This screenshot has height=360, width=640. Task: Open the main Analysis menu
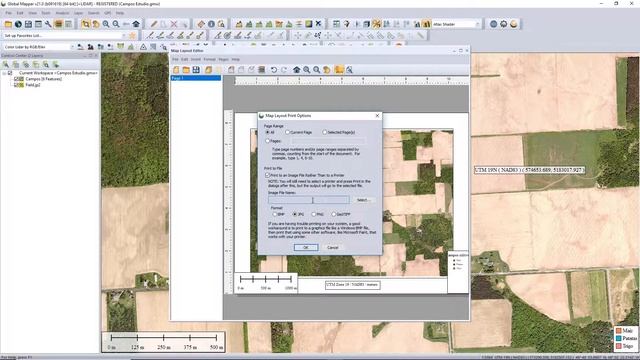point(62,13)
